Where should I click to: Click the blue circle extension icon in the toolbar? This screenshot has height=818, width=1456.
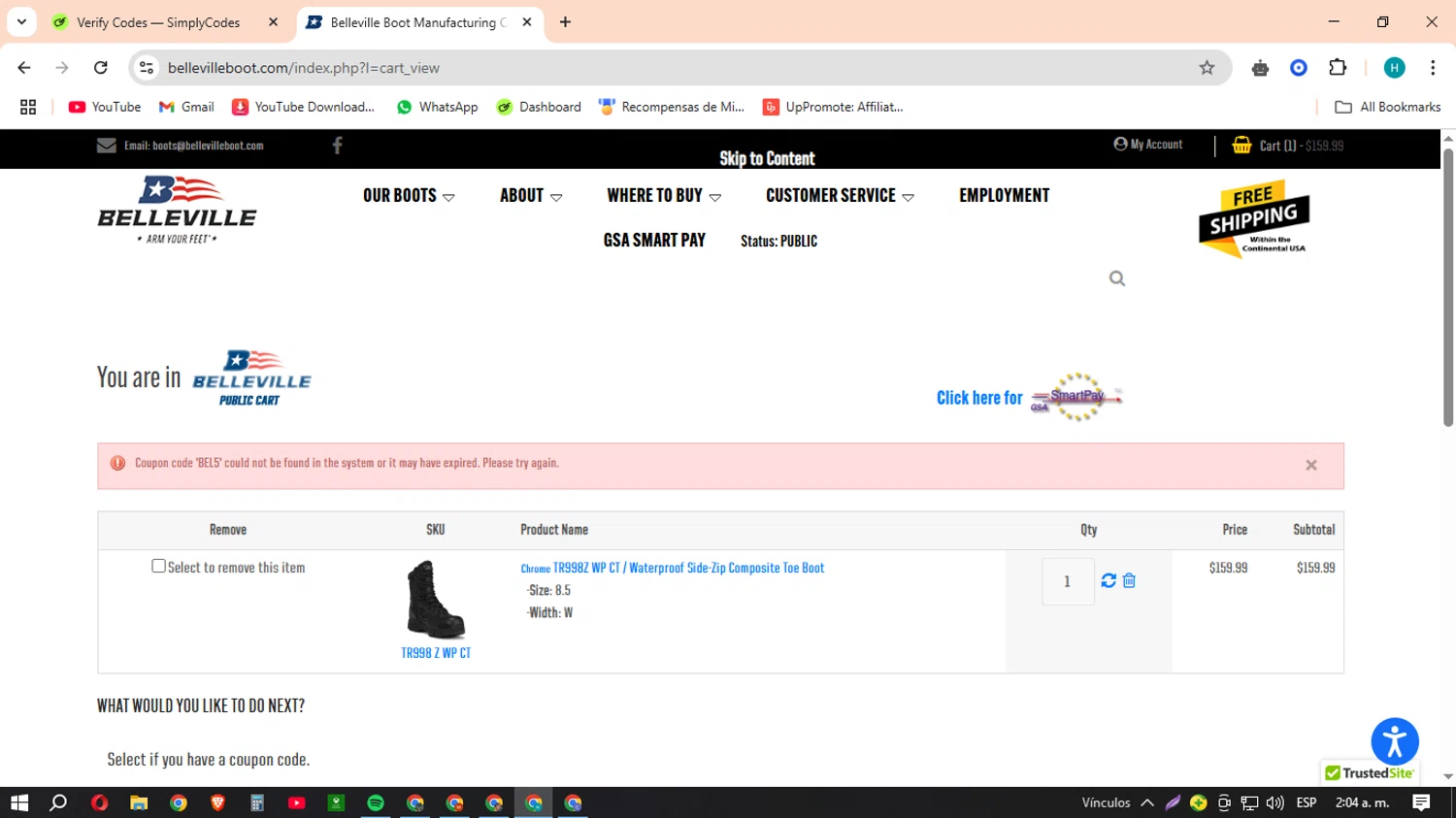click(1299, 68)
